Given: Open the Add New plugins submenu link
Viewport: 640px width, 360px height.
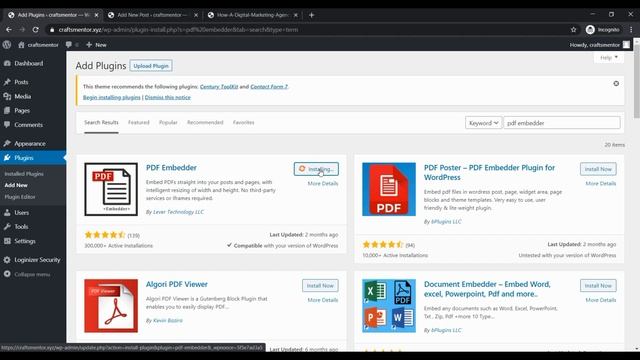Looking at the screenshot, I should pyautogui.click(x=16, y=185).
